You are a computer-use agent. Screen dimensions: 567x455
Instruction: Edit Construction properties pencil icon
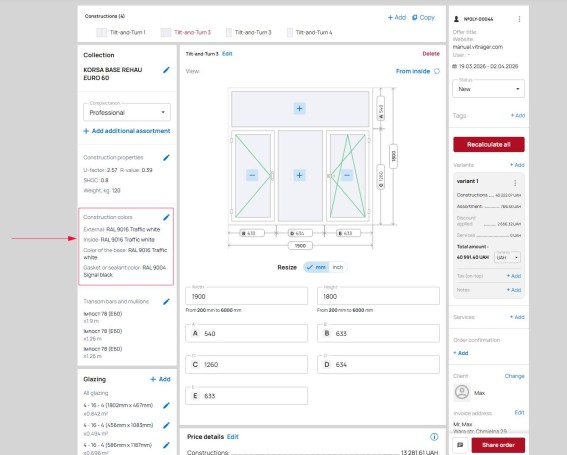[166, 158]
